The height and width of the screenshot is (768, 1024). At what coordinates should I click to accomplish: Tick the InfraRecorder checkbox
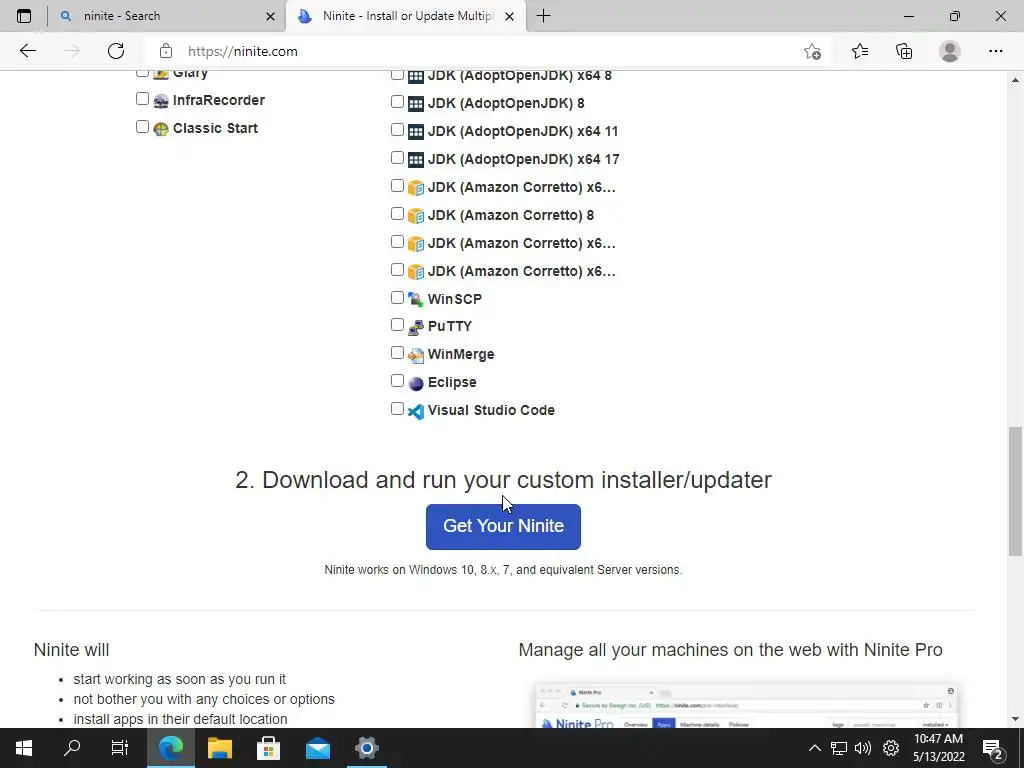[142, 99]
